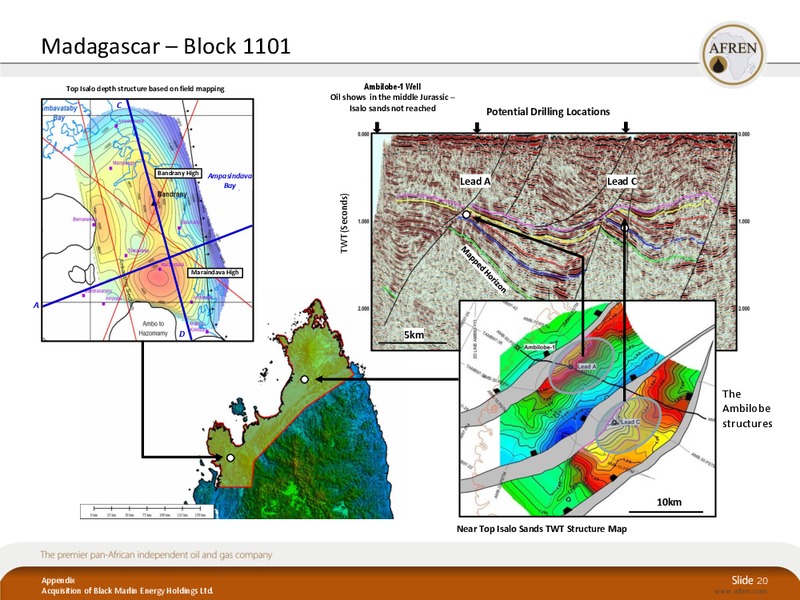Select the slide title 'Madagascar – Block 1101'
Image resolution: width=800 pixels, height=600 pixels.
166,46
